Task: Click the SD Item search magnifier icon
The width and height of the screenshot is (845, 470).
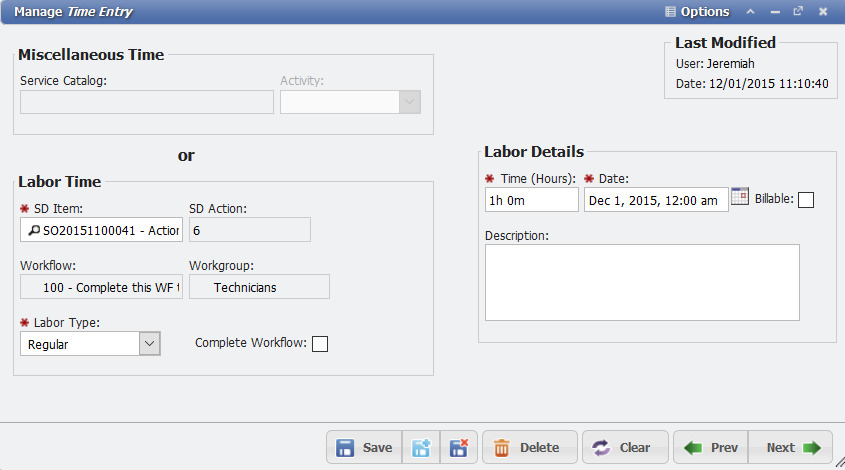Action: point(33,231)
